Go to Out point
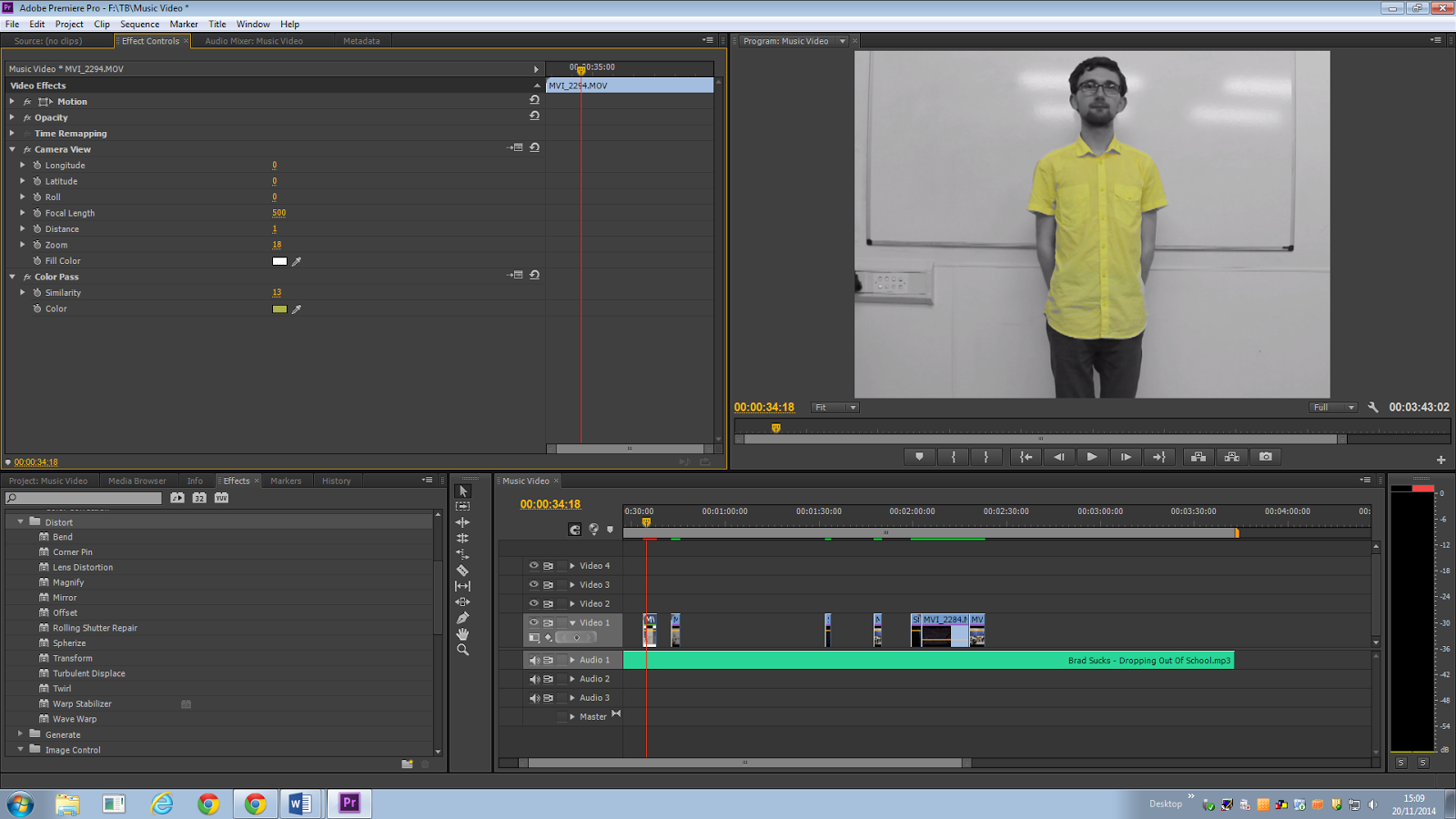 point(1159,457)
